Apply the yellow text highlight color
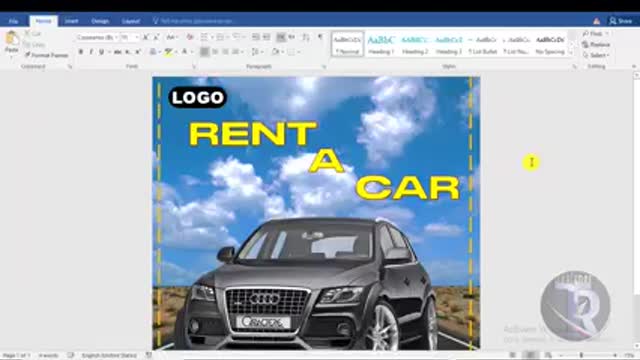The image size is (640, 360). pyautogui.click(x=168, y=52)
